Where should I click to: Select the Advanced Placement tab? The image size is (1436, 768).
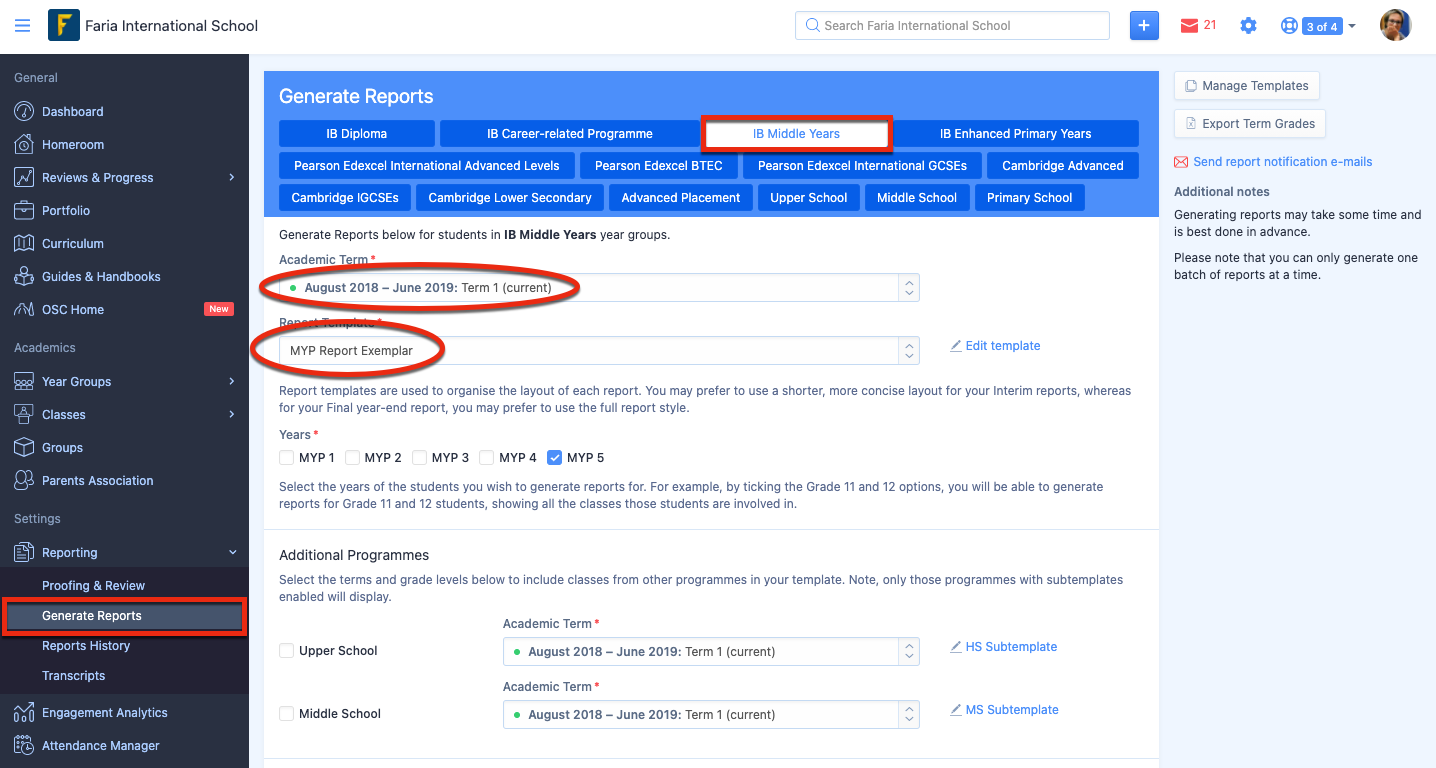coord(681,198)
